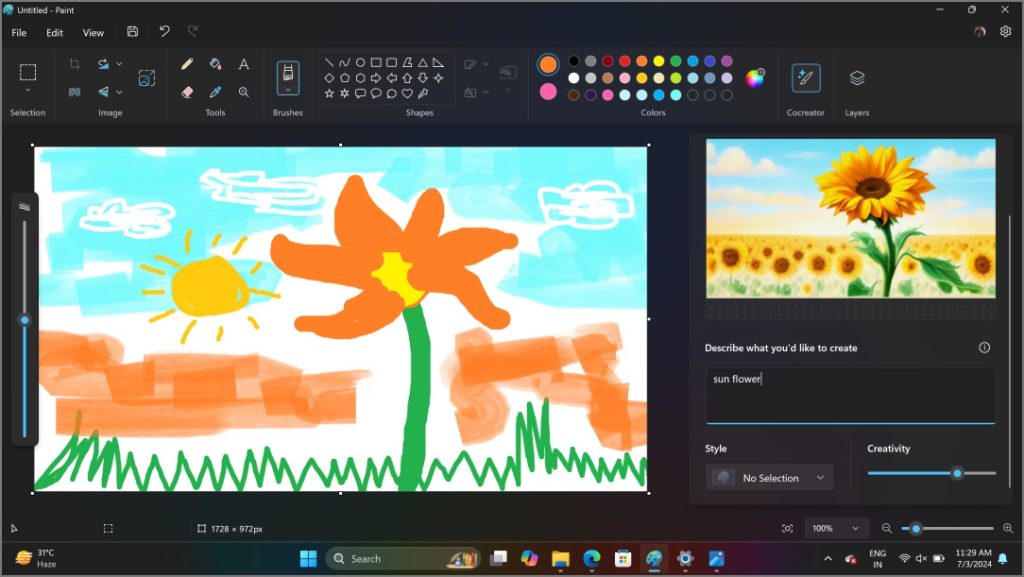Open the File menu
Screen dimensions: 1024x577
pos(17,32)
